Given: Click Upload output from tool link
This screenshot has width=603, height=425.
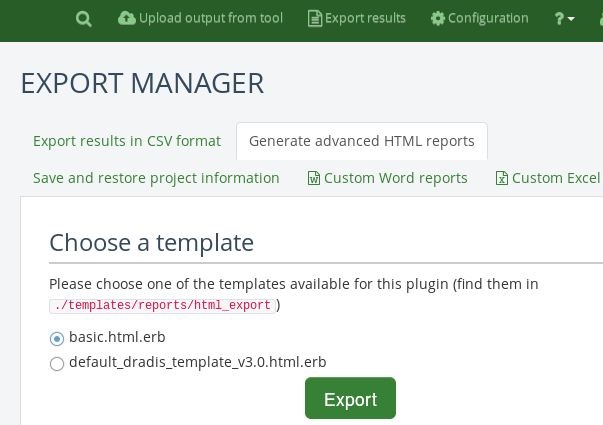Looking at the screenshot, I should [211, 18].
